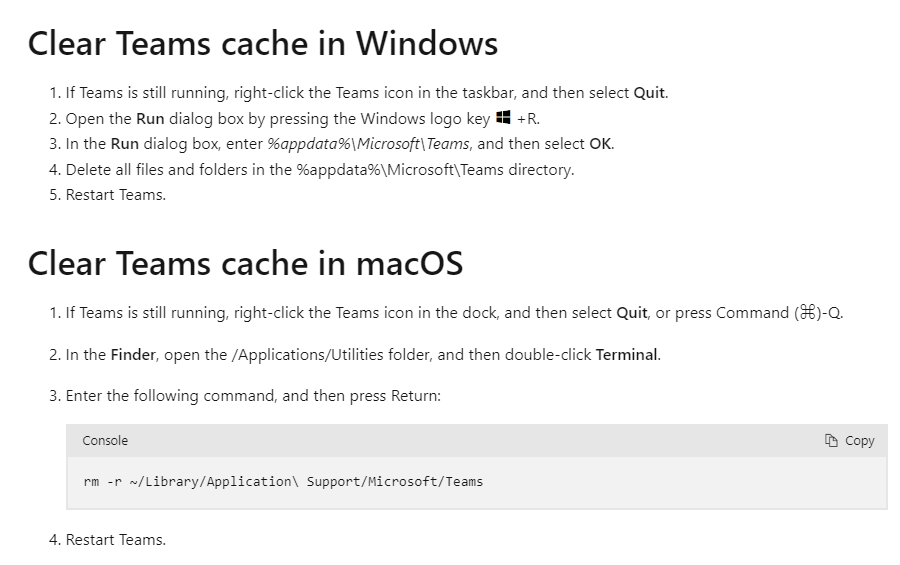900x565 pixels.
Task: Click the Windows logo key icon
Action: 503,117
